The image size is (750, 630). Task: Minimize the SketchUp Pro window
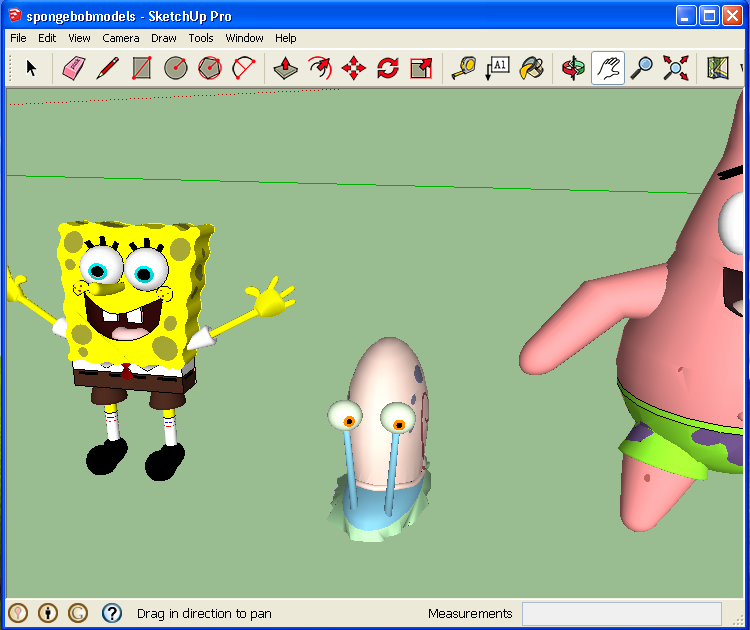686,15
